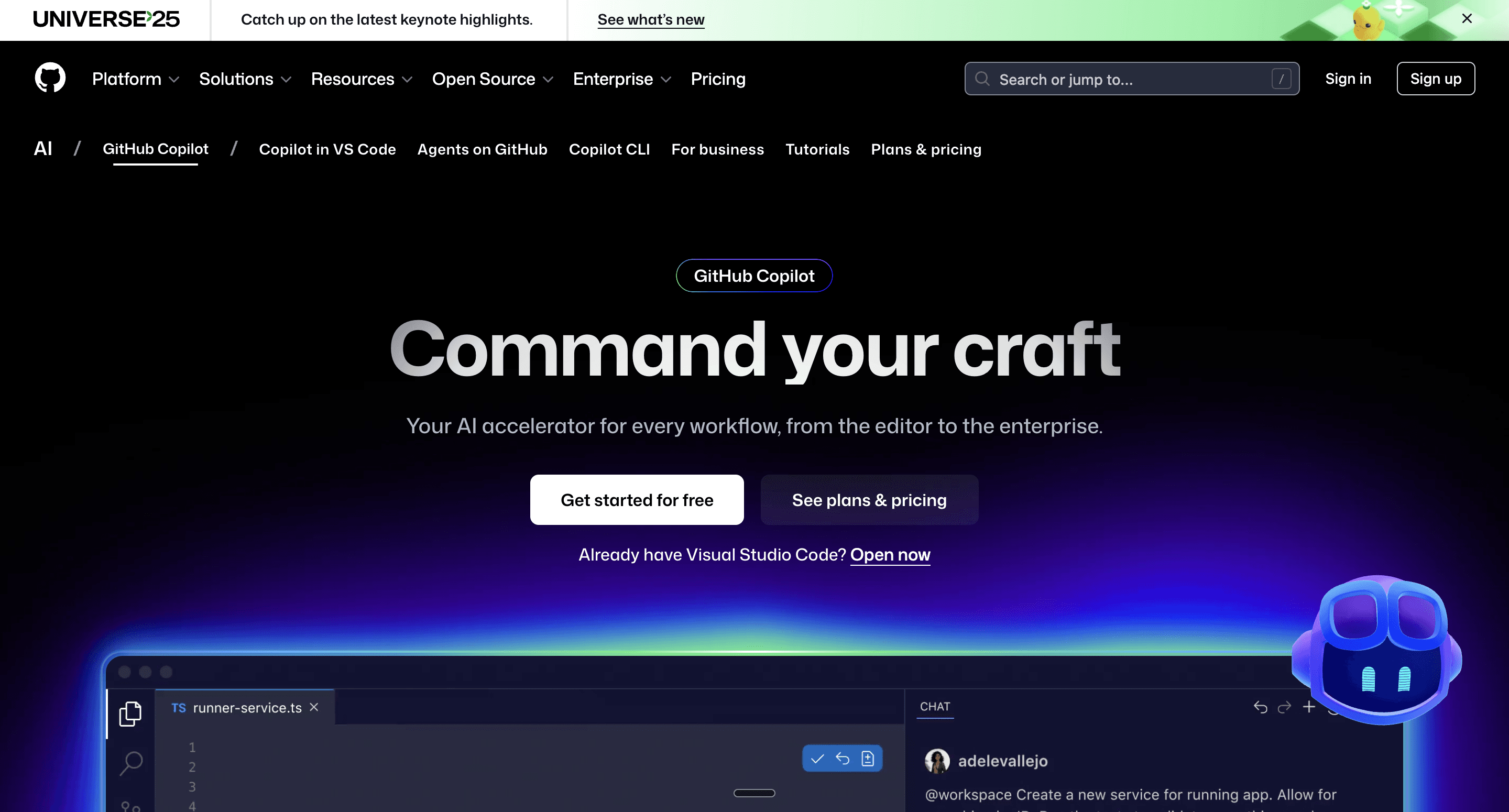
Task: Select the runner-service.ts editor tab
Action: (x=244, y=707)
